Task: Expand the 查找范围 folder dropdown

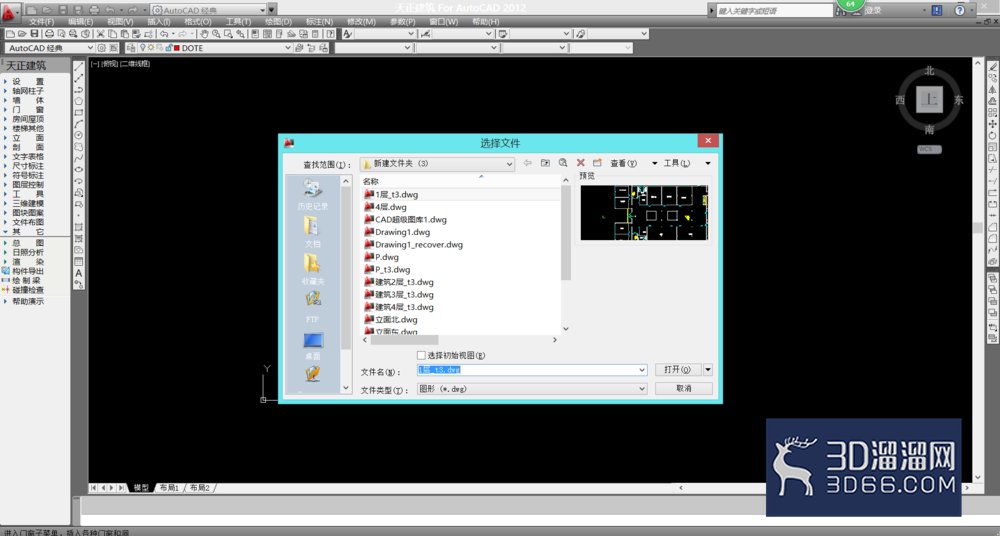Action: (x=509, y=164)
